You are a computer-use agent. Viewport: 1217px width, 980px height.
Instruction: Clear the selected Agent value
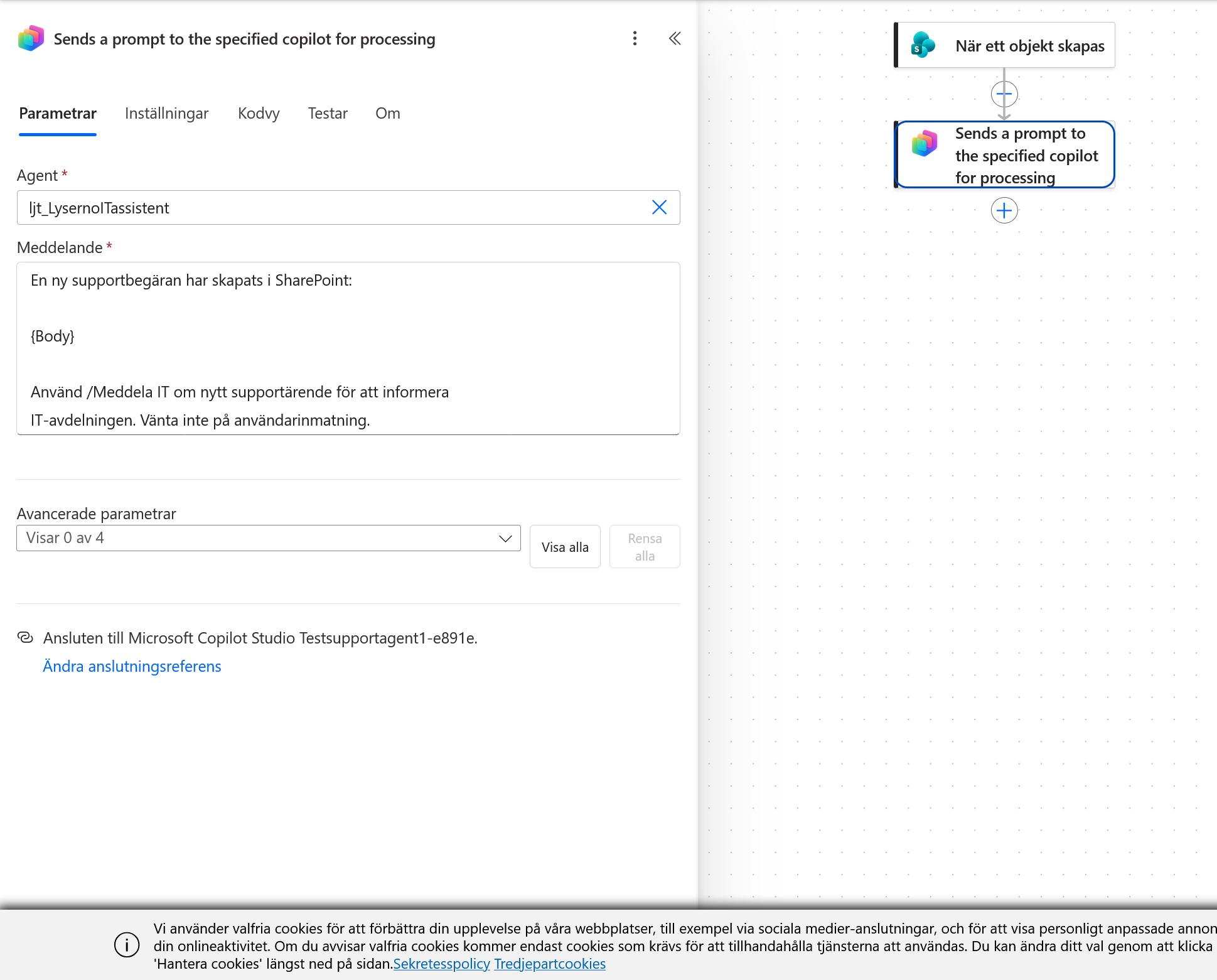(659, 207)
